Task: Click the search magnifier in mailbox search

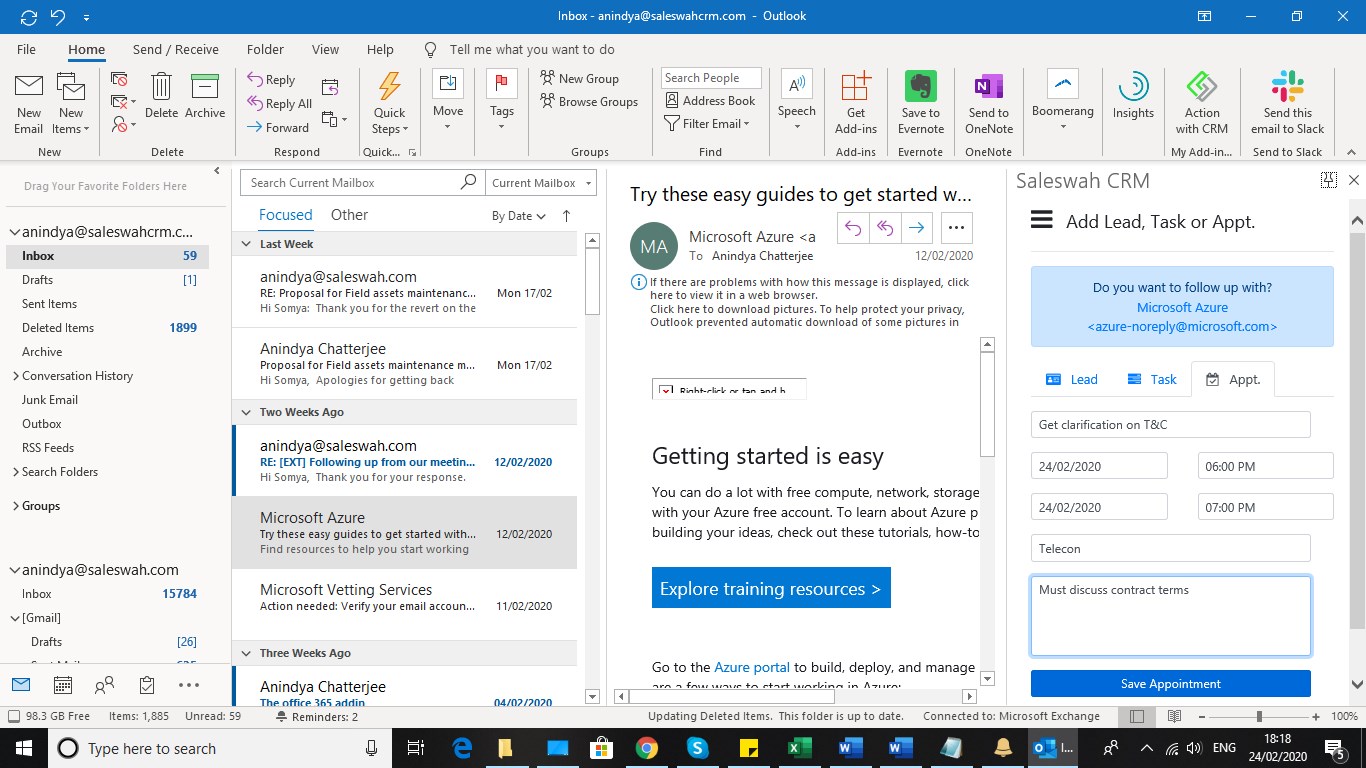Action: 468,183
